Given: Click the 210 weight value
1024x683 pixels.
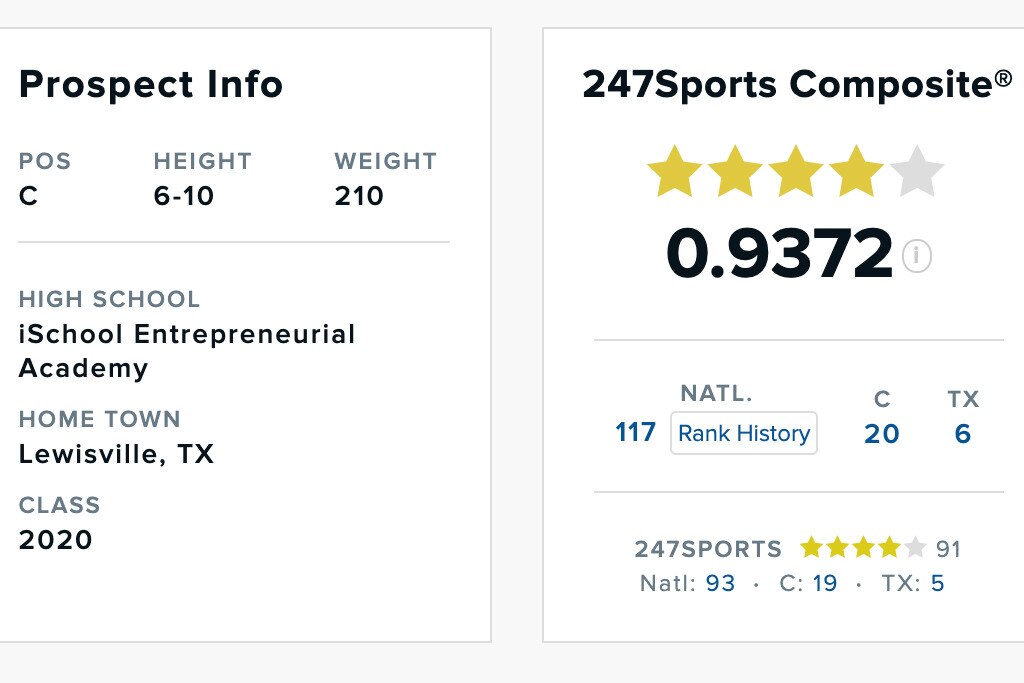Looking at the screenshot, I should (x=359, y=196).
